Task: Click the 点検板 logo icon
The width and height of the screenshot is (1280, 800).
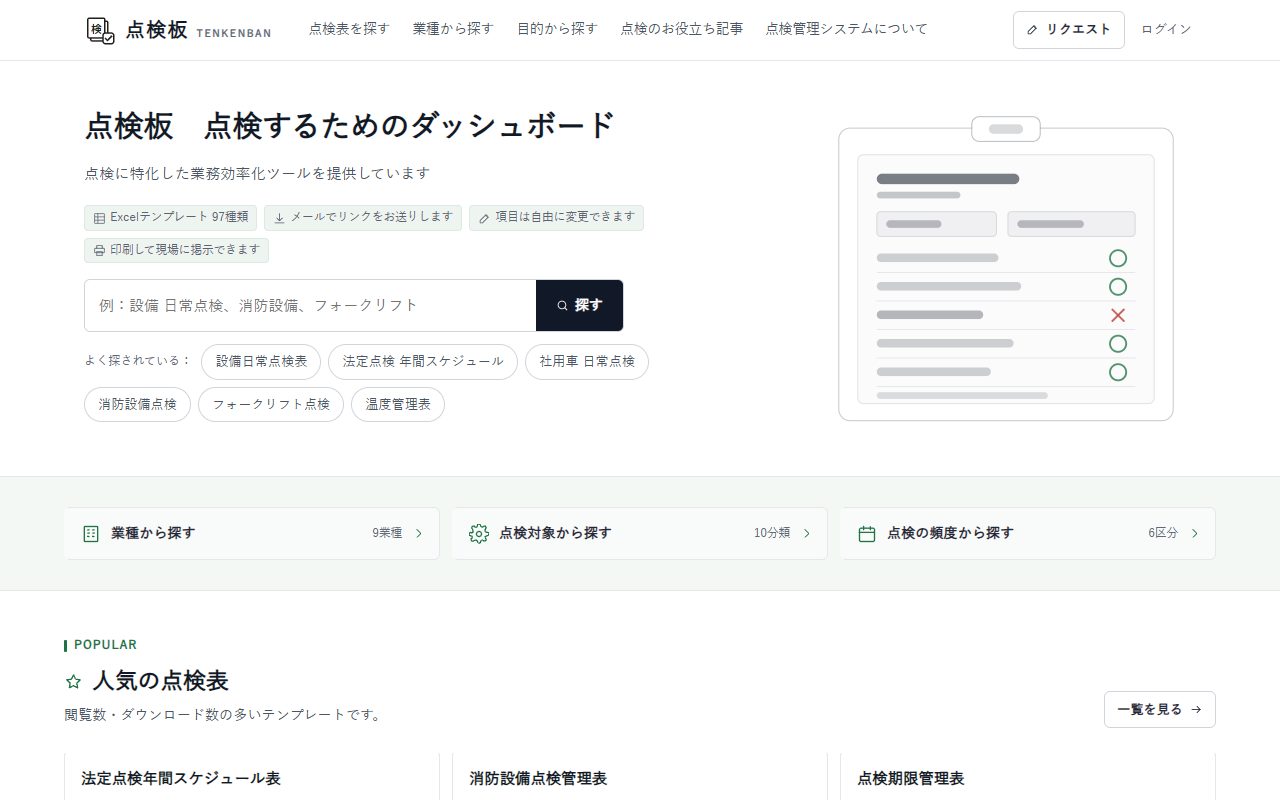Action: tap(101, 30)
